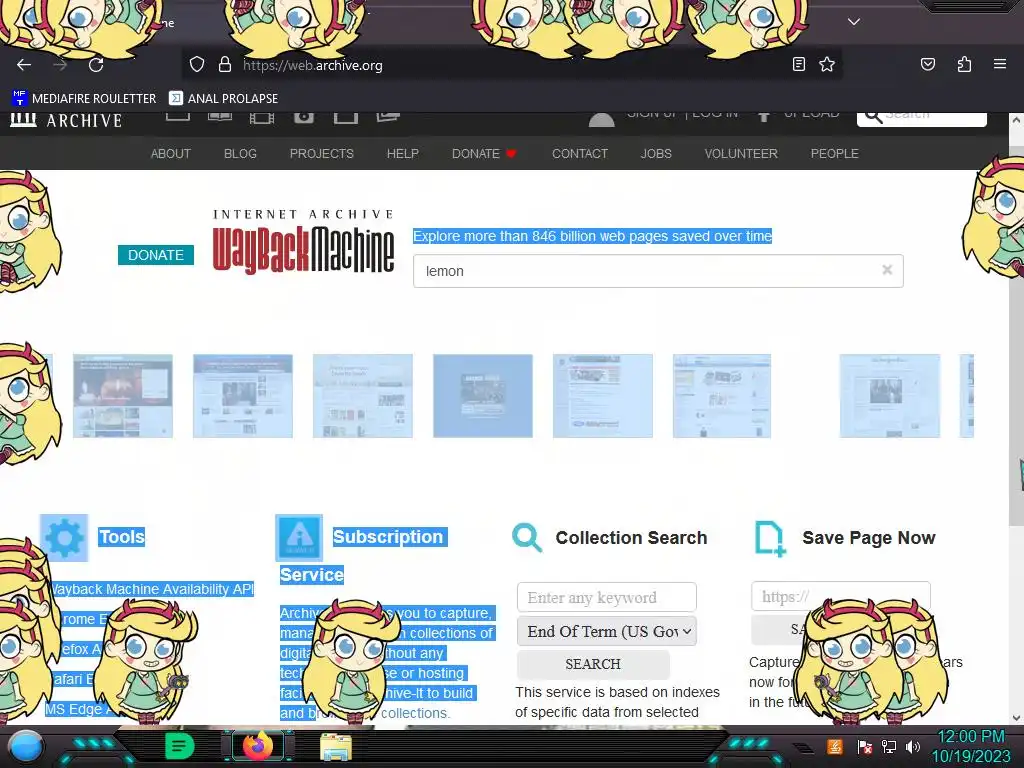Open the video film strip icon
This screenshot has height=768, width=1024.
click(261, 118)
